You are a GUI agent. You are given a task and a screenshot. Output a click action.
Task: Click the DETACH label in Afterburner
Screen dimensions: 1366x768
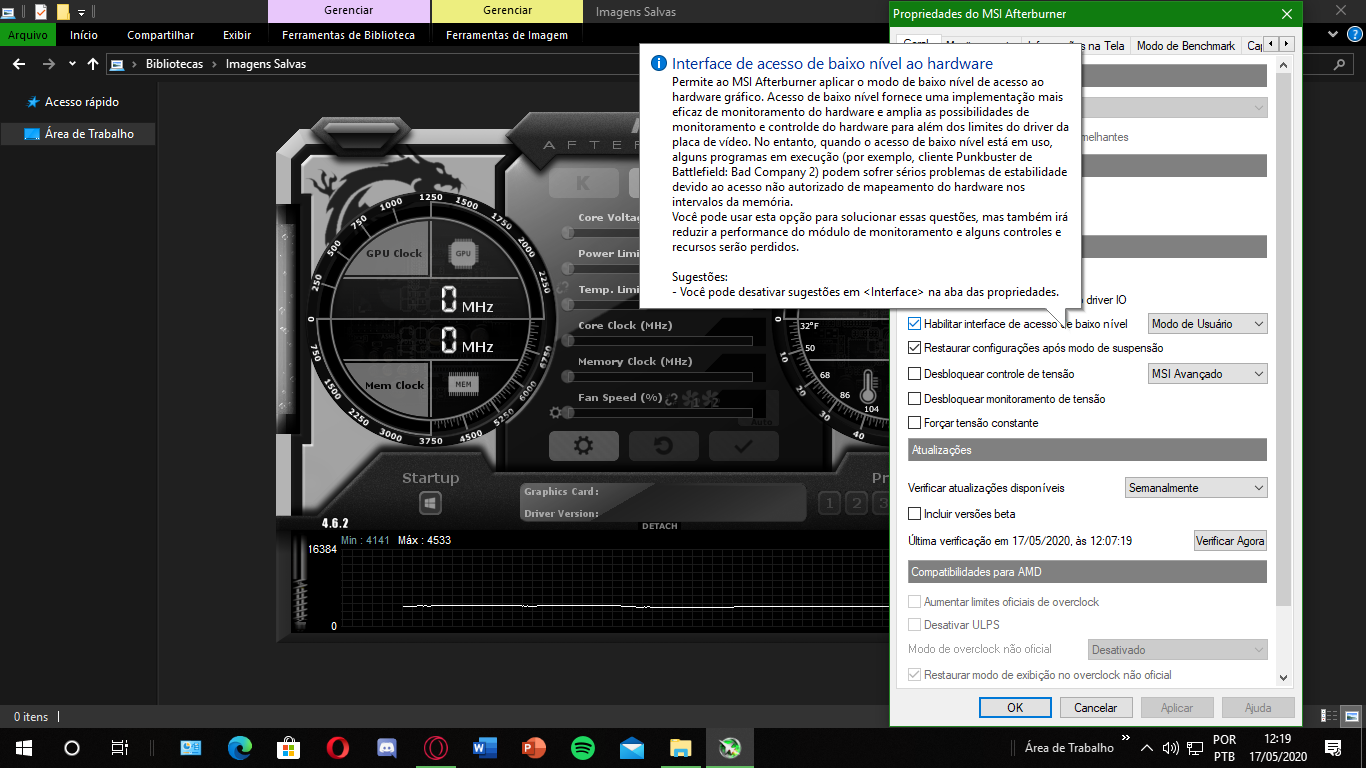click(x=660, y=526)
